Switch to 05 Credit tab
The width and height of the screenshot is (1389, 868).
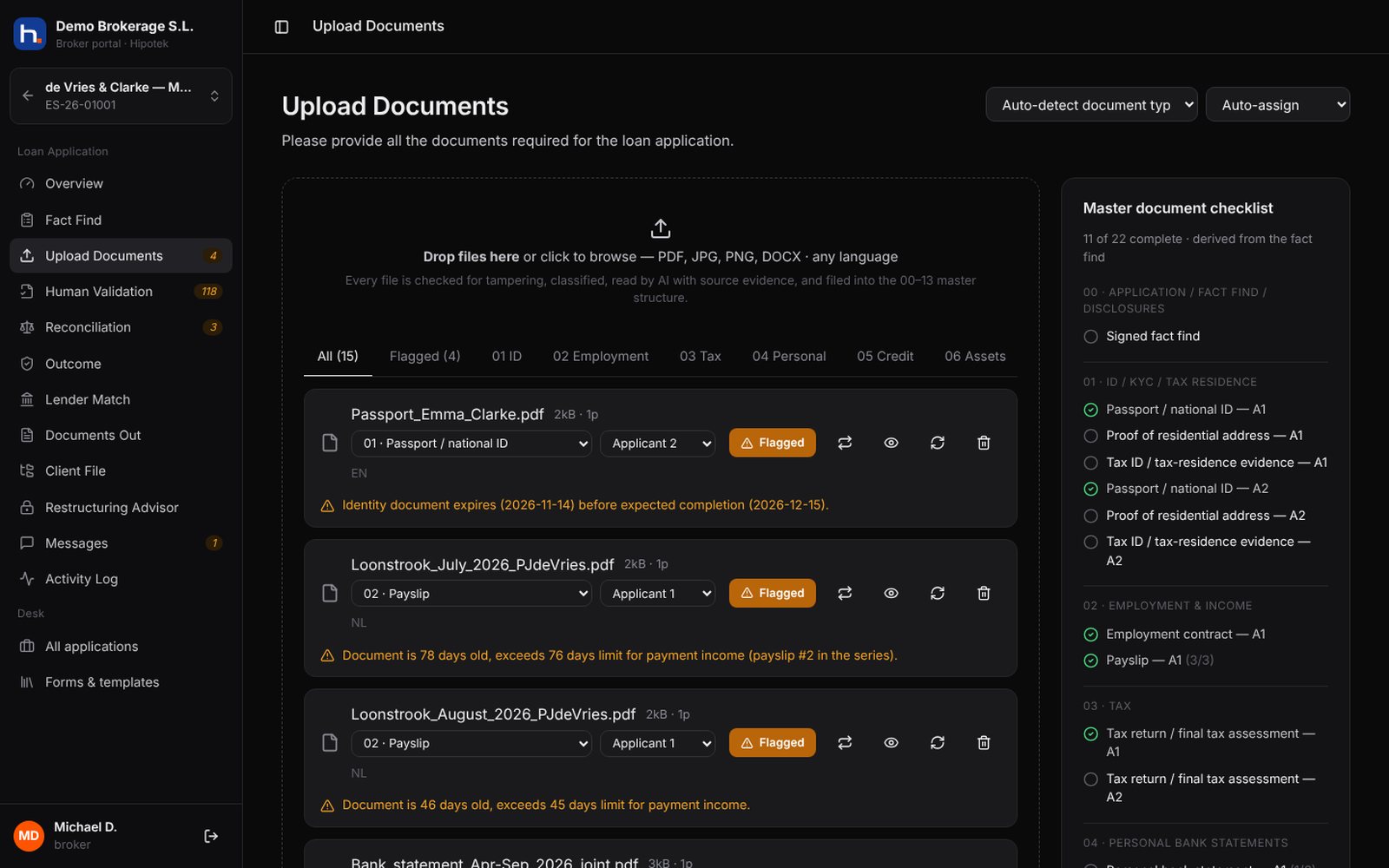pos(885,356)
